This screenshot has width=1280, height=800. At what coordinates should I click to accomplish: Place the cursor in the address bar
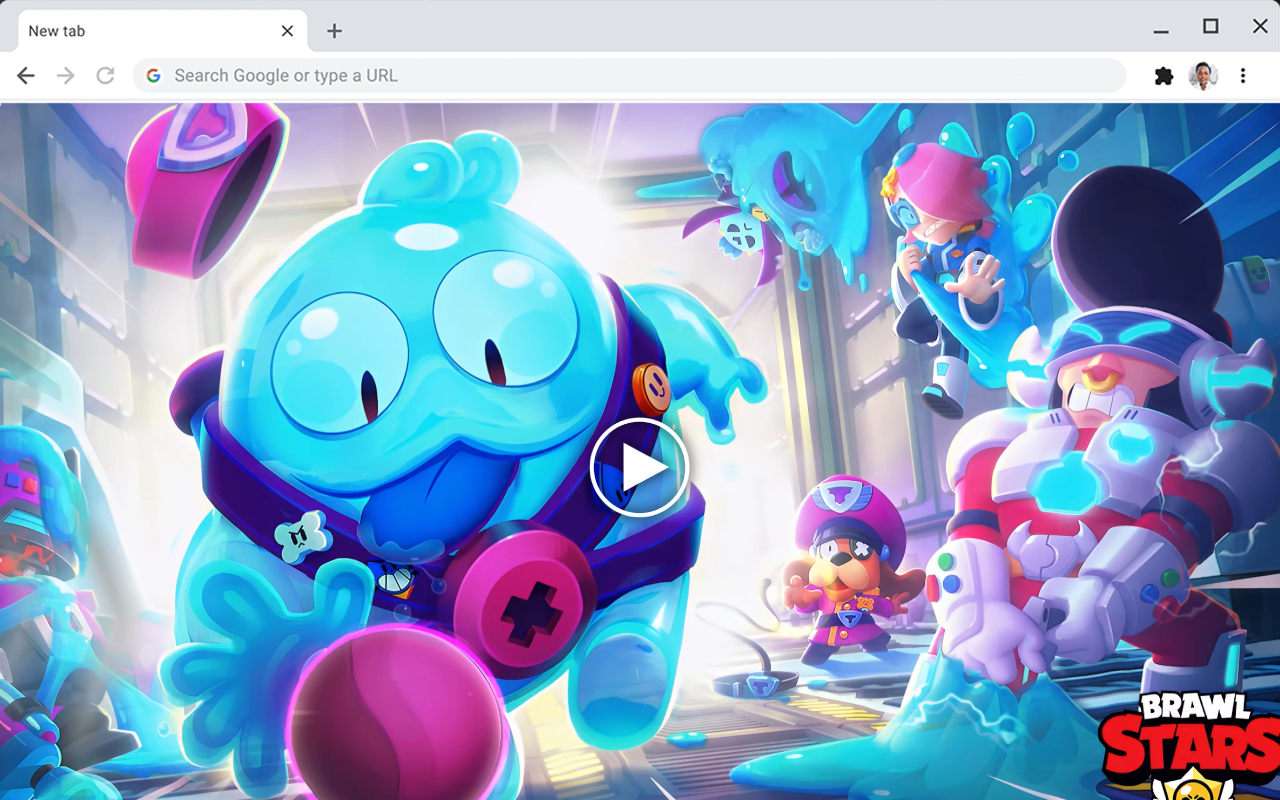pyautogui.click(x=500, y=75)
